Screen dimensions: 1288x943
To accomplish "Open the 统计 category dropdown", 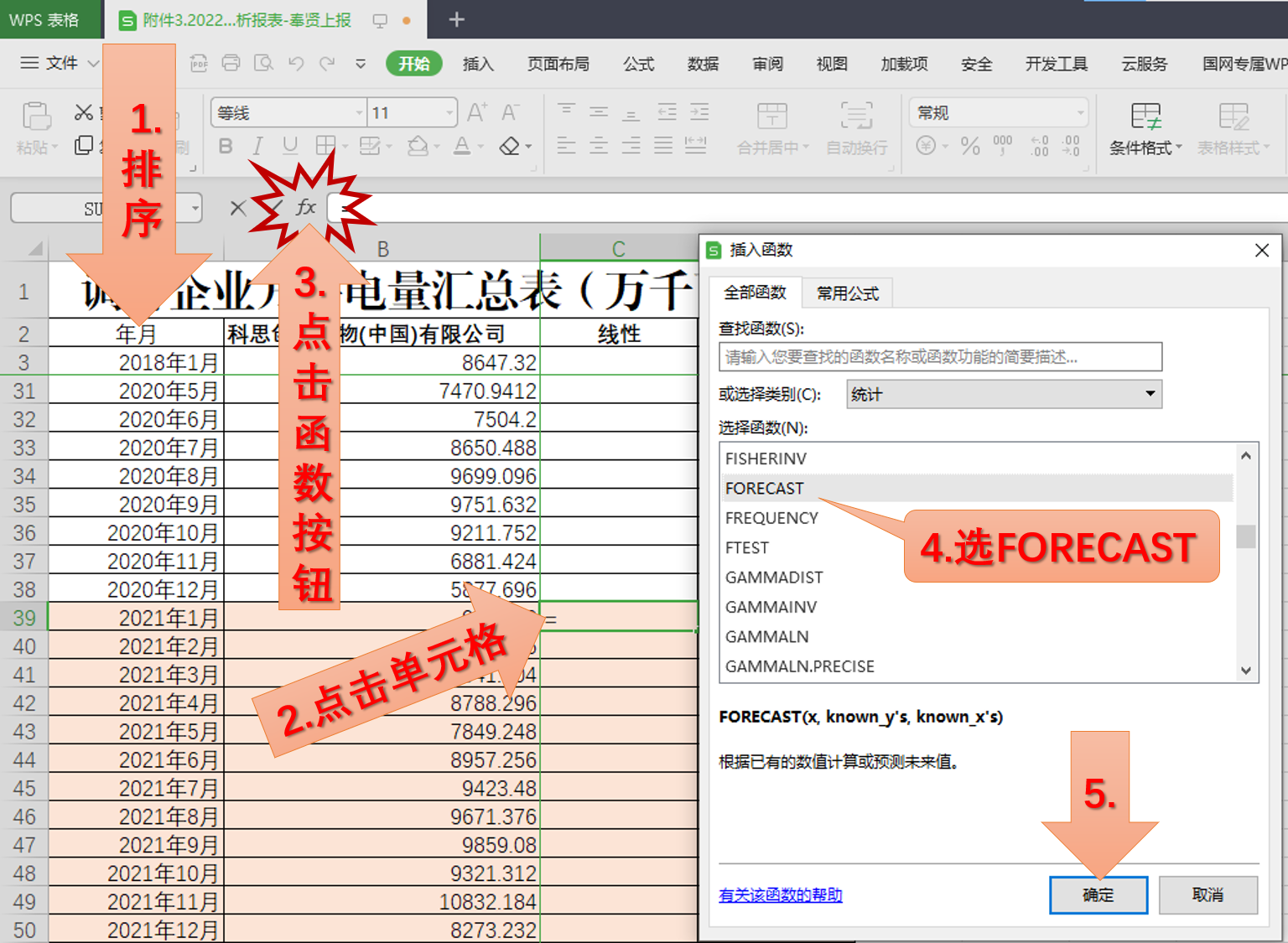I will [1004, 394].
